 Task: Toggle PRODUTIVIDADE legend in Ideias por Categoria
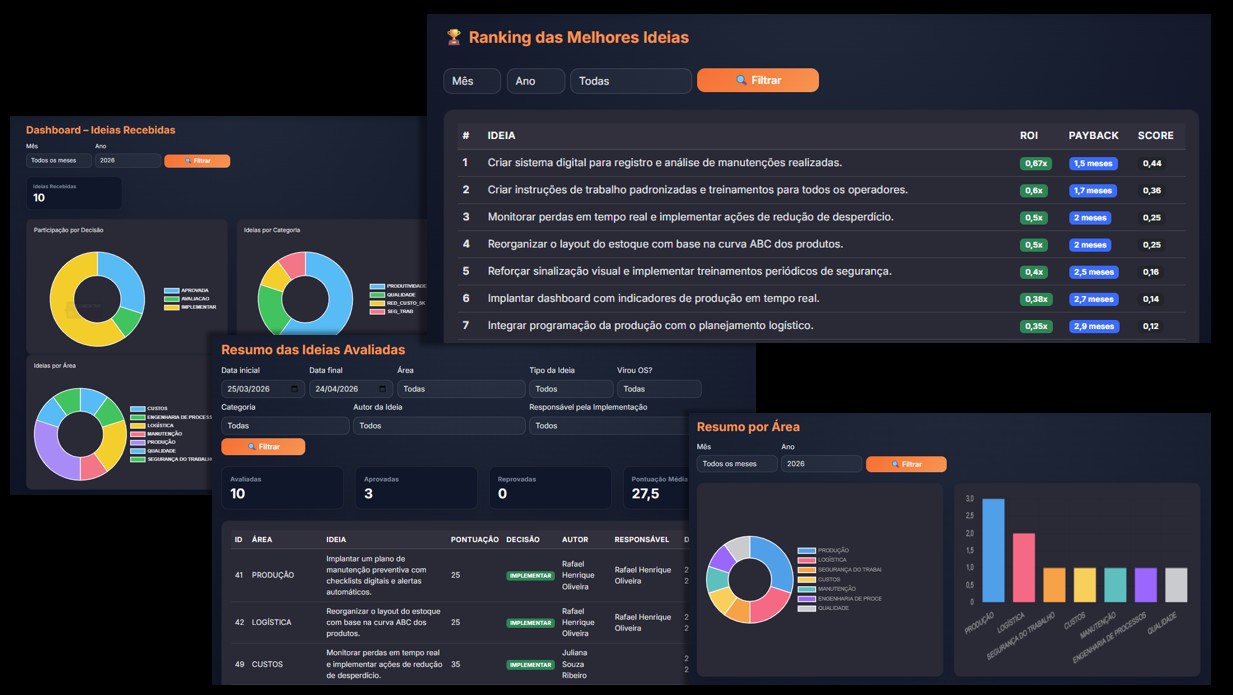pos(377,286)
